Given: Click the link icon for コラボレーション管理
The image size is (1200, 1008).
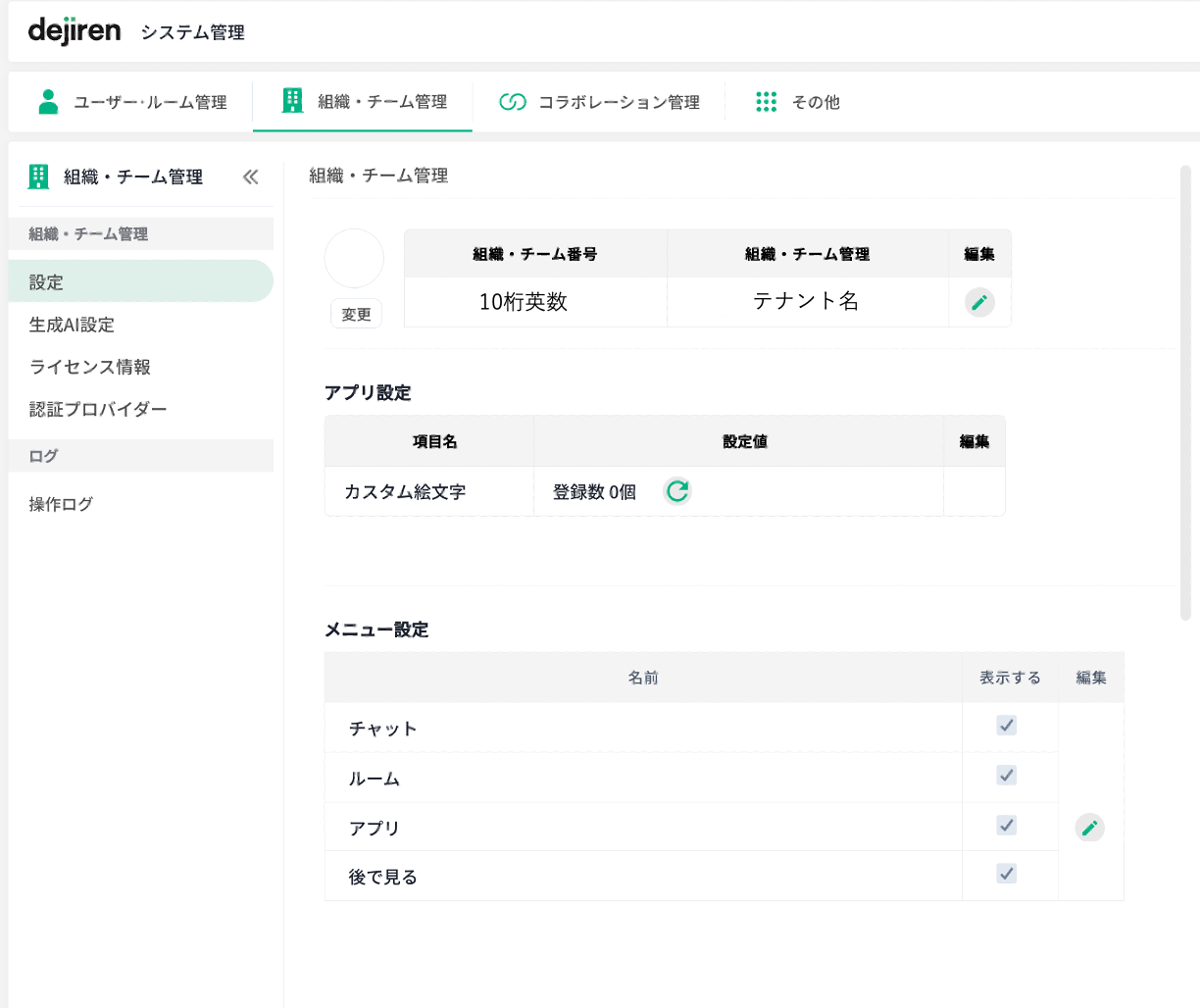Looking at the screenshot, I should click(x=512, y=102).
